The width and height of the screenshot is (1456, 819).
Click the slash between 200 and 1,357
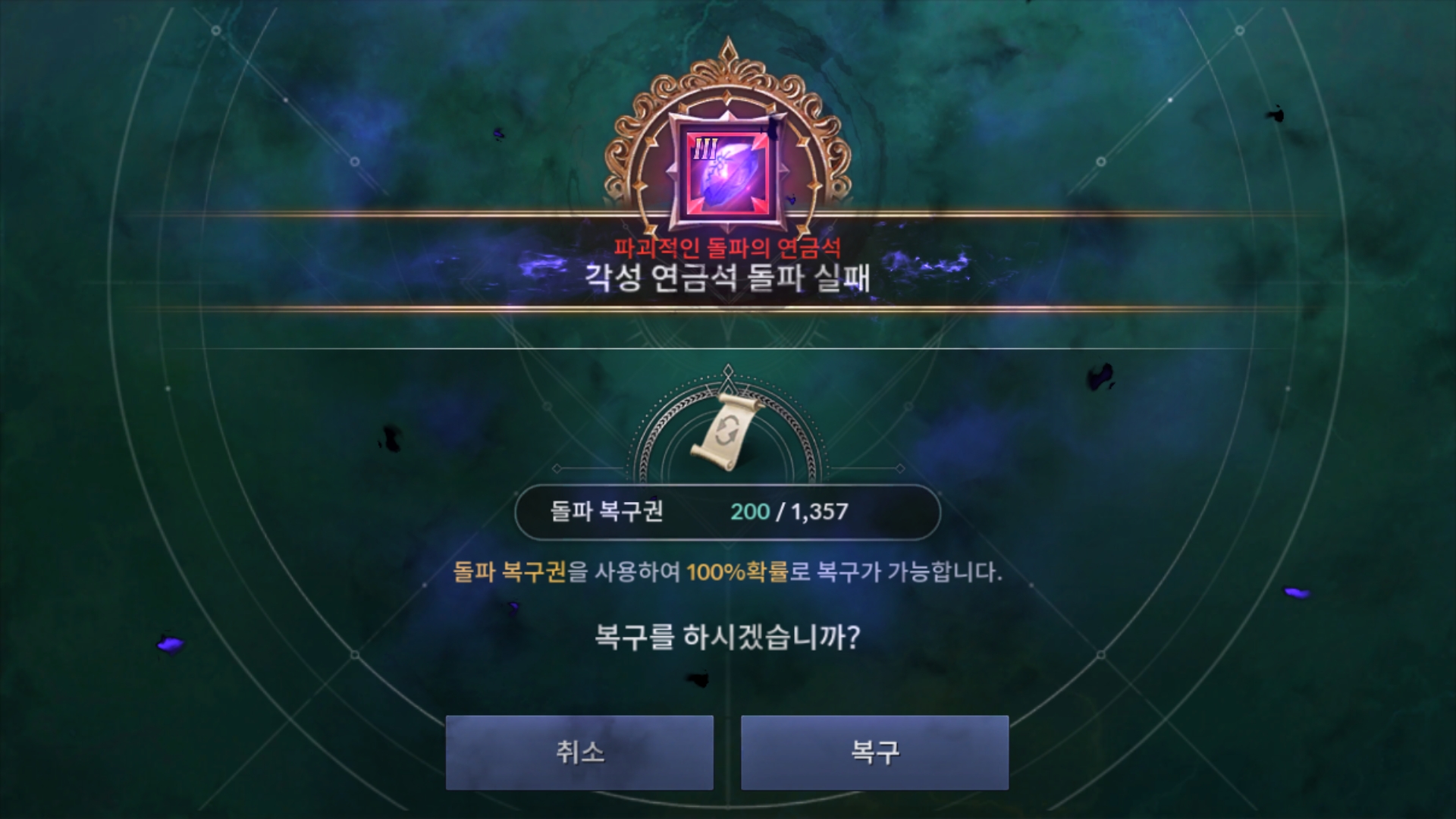[x=780, y=512]
